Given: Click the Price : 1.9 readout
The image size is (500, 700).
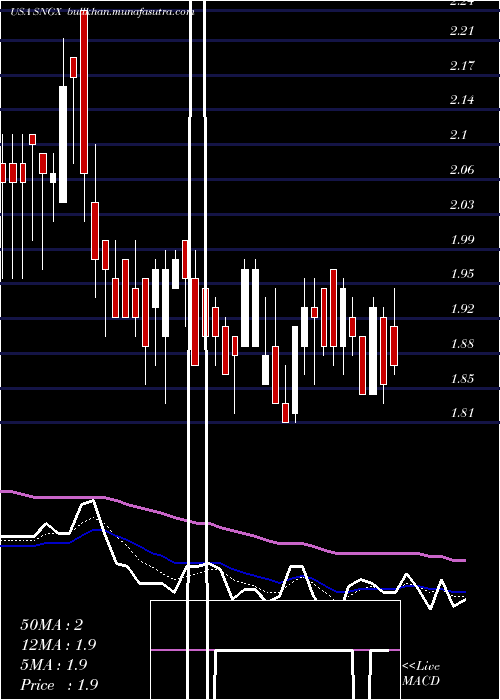Looking at the screenshot, I should tap(59, 685).
